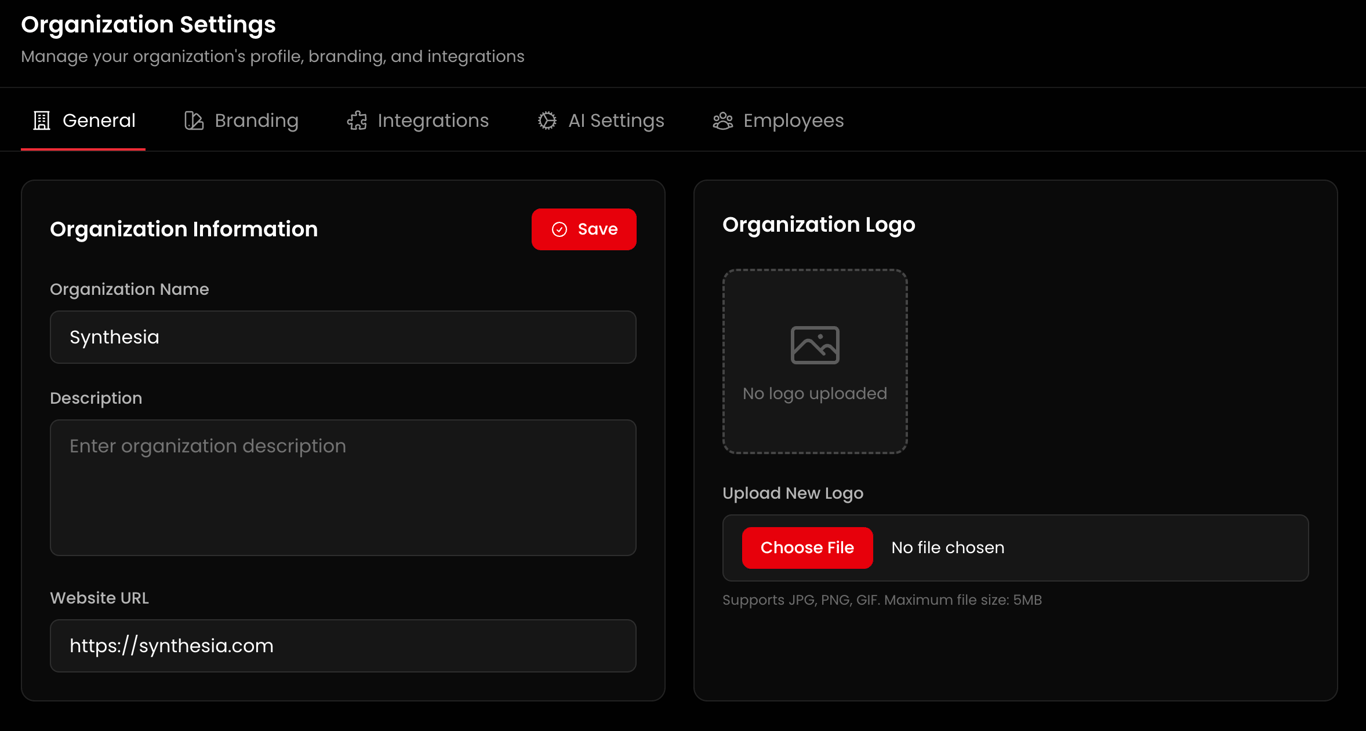1366x731 pixels.
Task: Save the organization information
Action: [x=584, y=229]
